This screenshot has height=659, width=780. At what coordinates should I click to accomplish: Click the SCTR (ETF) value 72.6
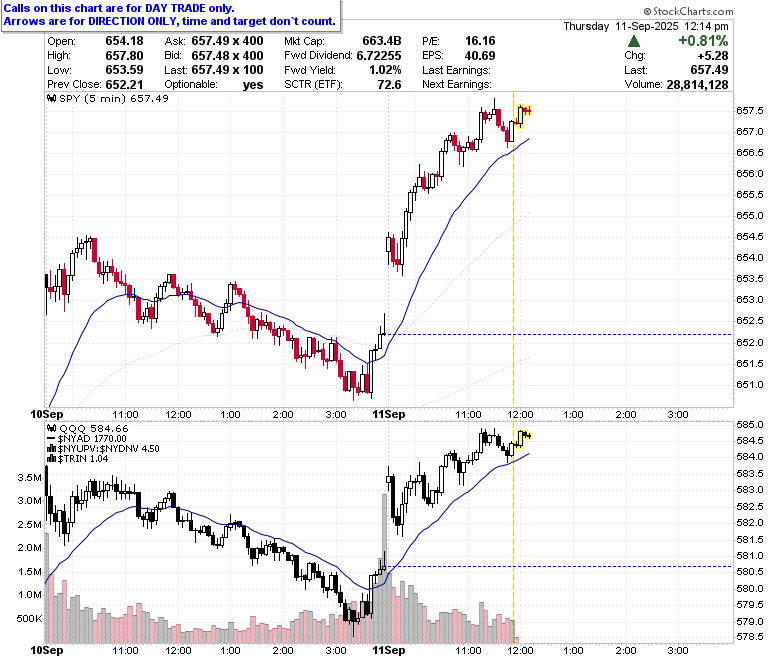(389, 85)
